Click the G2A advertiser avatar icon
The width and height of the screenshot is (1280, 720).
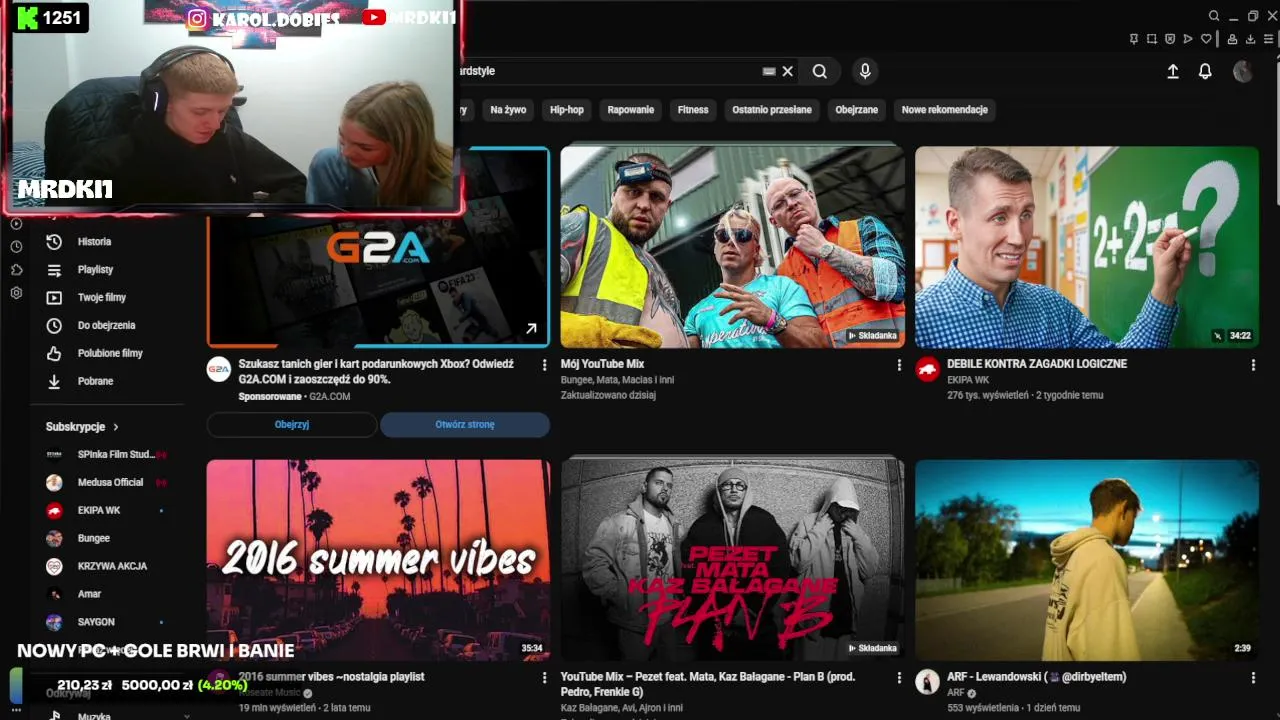[219, 369]
